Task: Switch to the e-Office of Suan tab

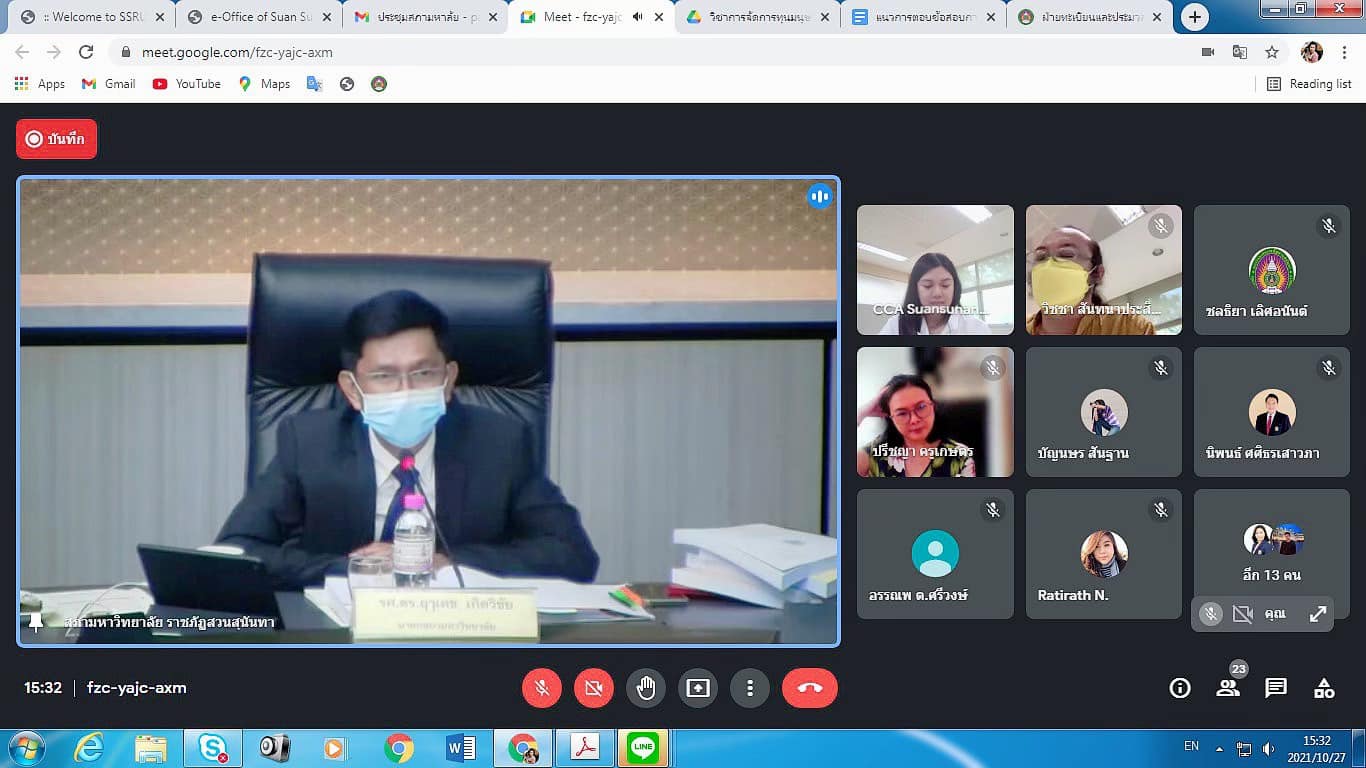Action: coord(260,17)
